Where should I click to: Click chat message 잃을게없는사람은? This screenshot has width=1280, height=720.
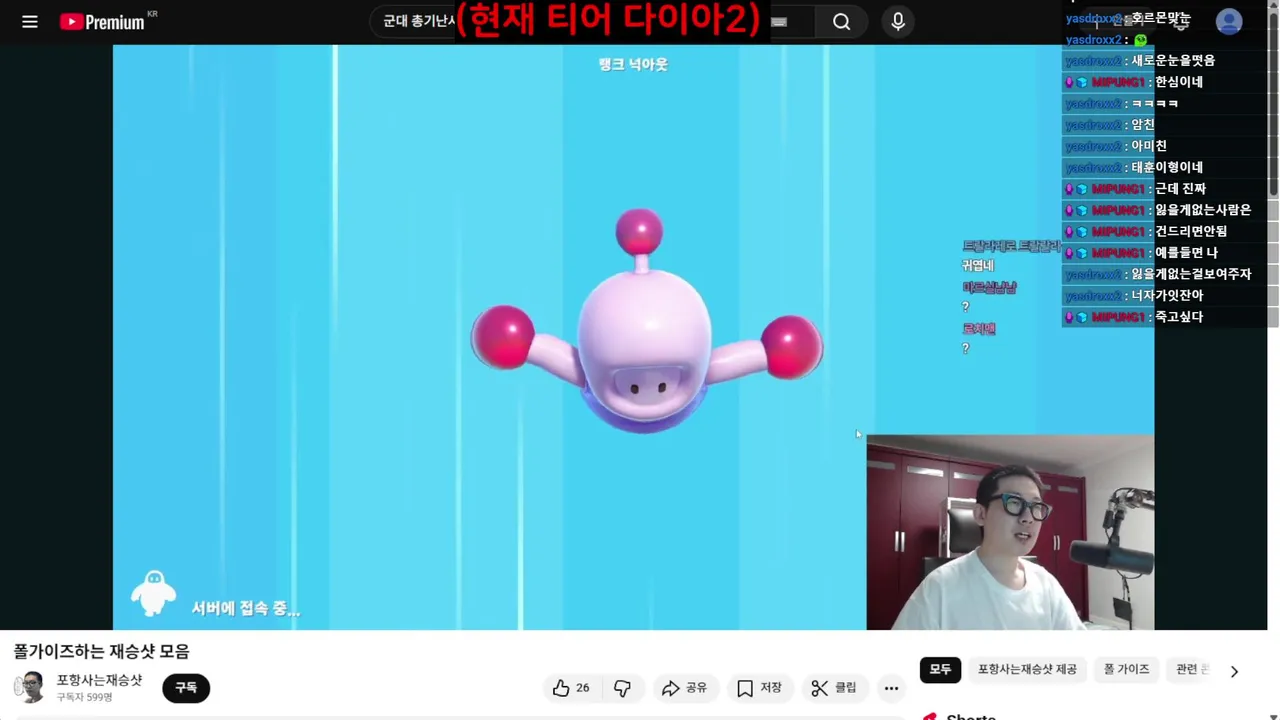(1203, 210)
